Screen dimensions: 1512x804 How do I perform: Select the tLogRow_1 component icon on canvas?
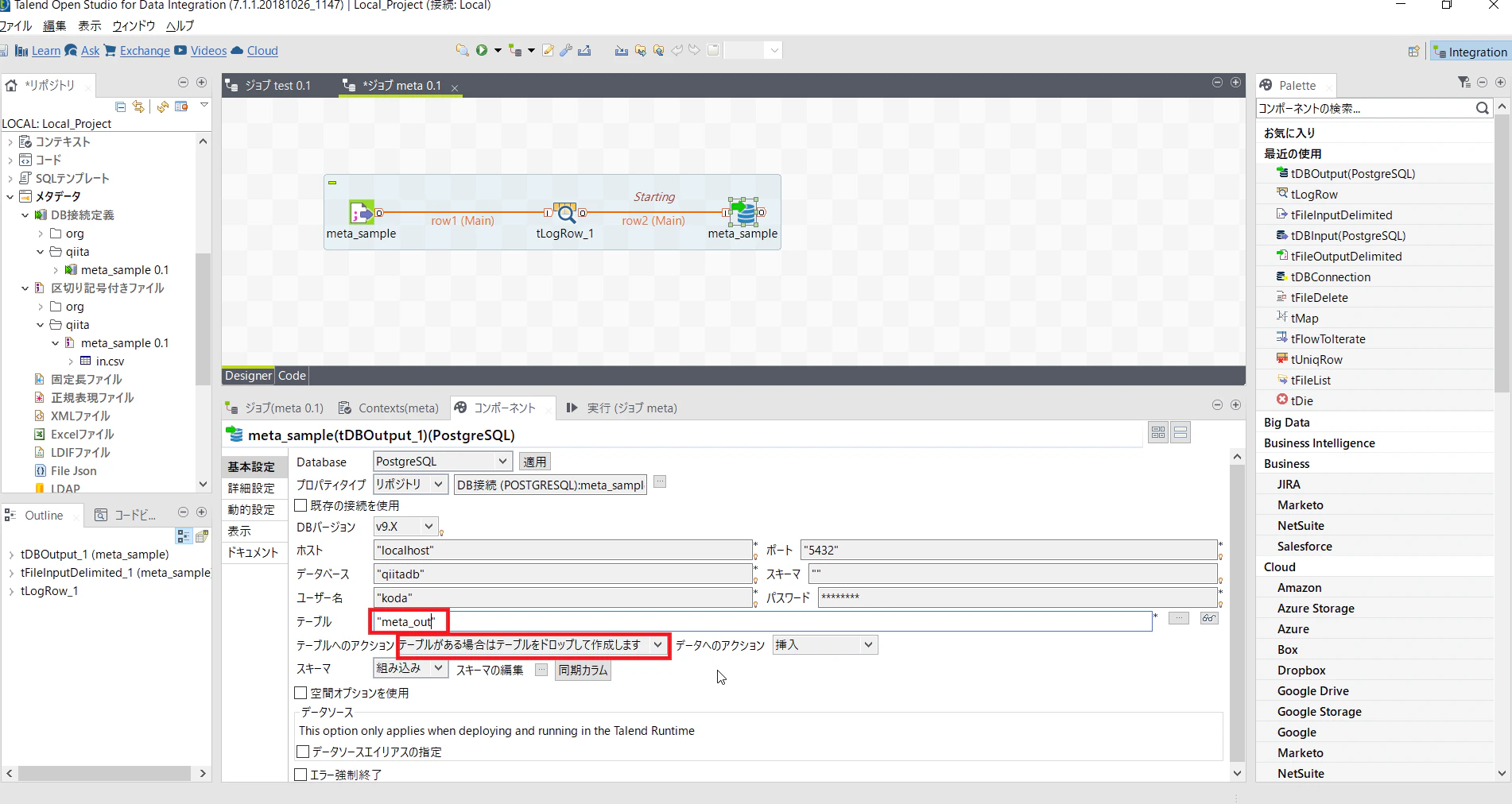565,212
